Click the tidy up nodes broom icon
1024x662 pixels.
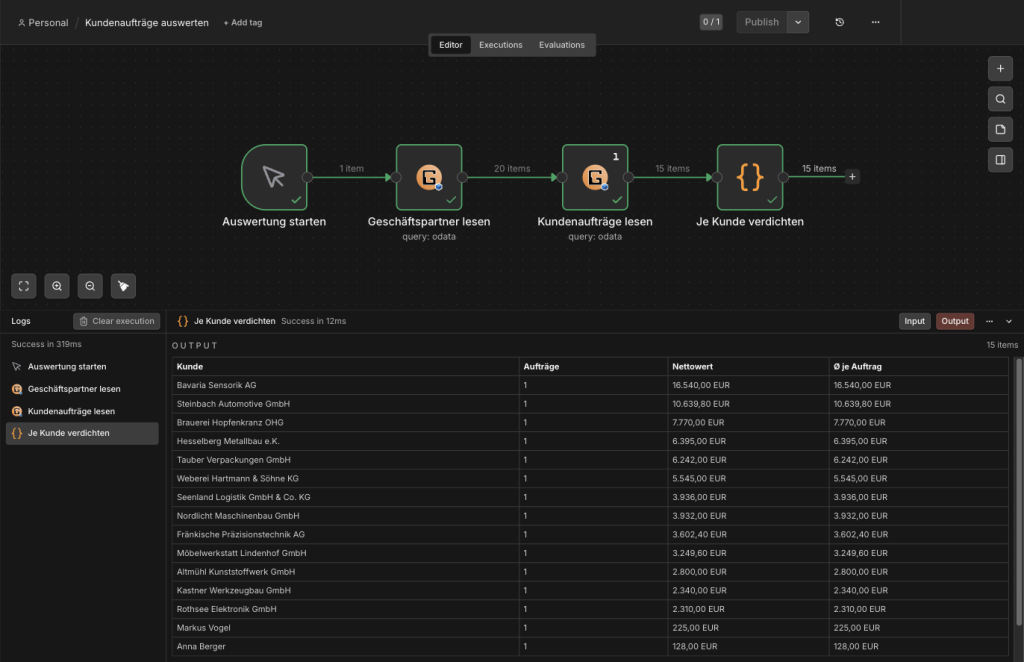[123, 286]
